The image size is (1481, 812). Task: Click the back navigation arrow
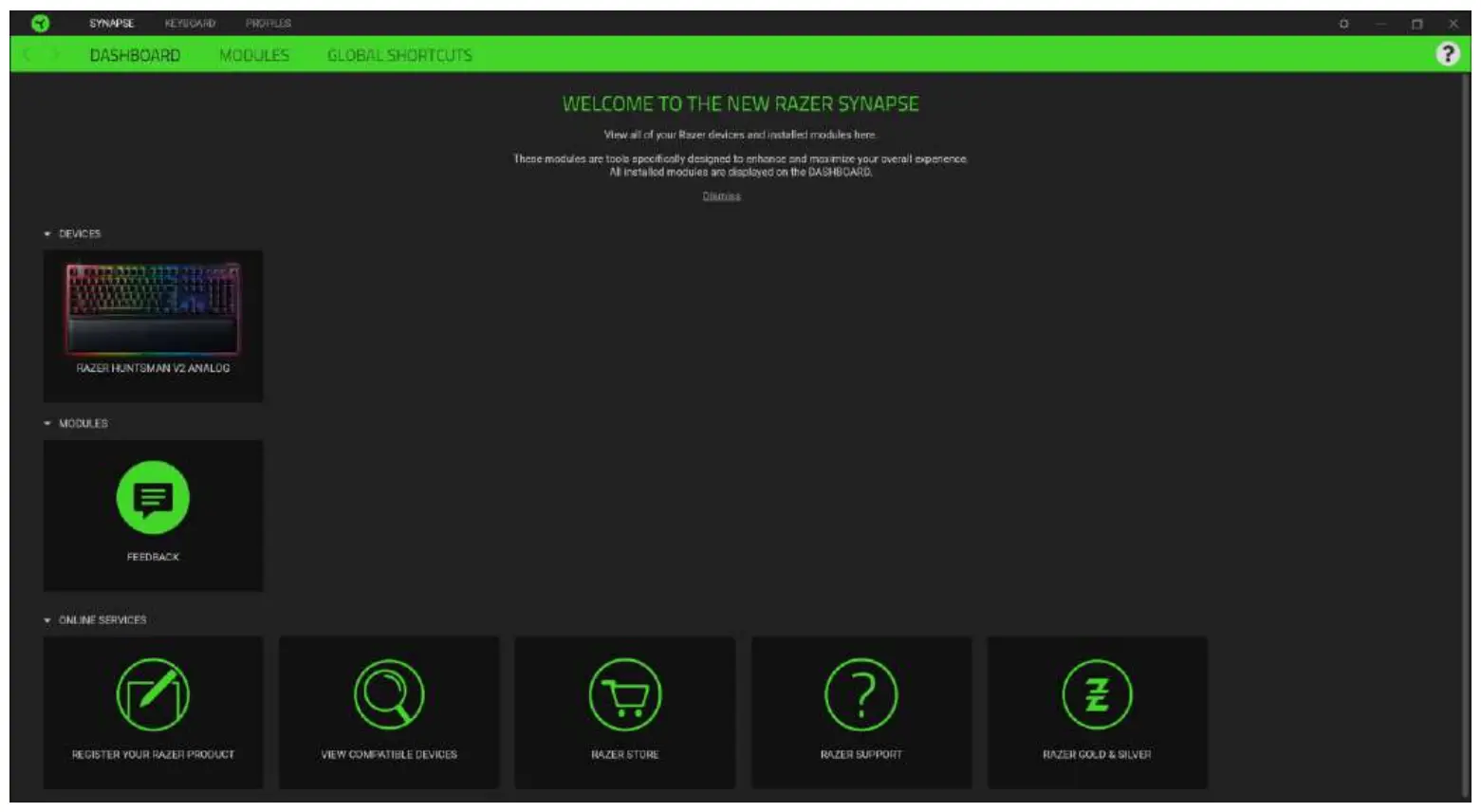[26, 55]
